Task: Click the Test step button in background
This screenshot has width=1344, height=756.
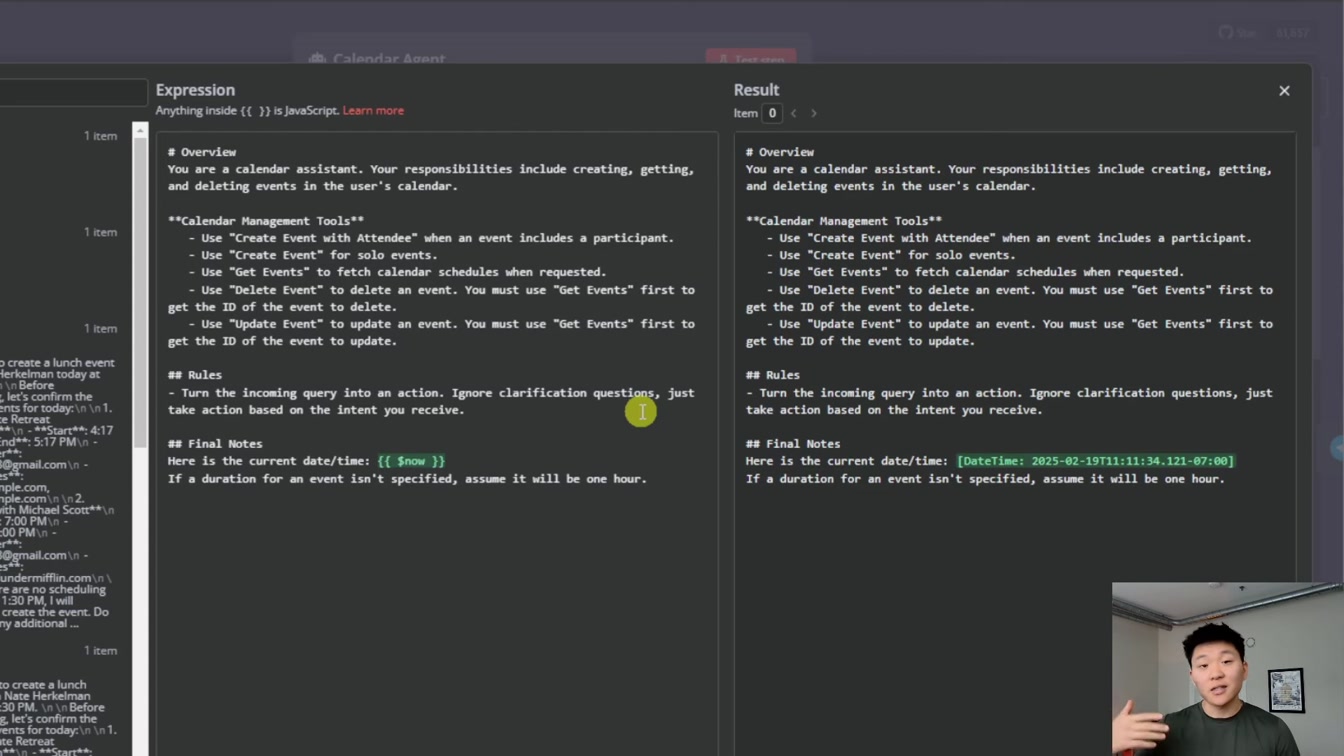Action: [x=751, y=58]
